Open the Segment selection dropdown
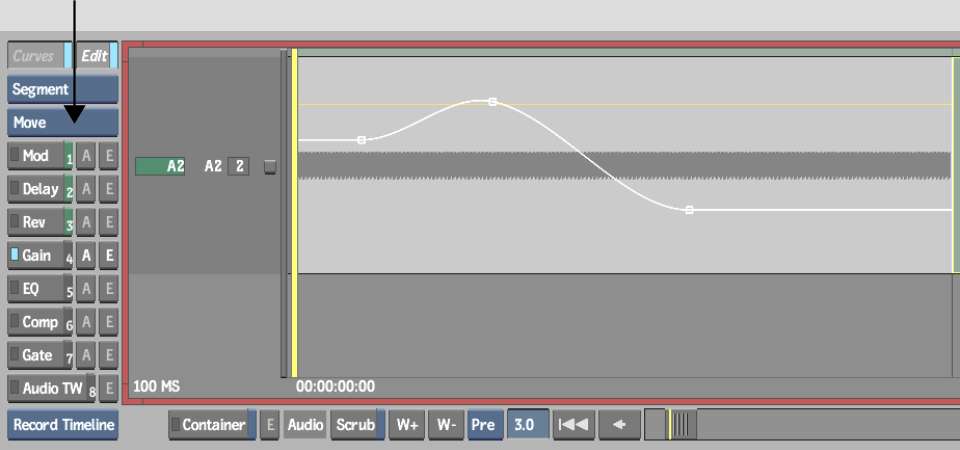Viewport: 960px width, 450px height. (62, 90)
